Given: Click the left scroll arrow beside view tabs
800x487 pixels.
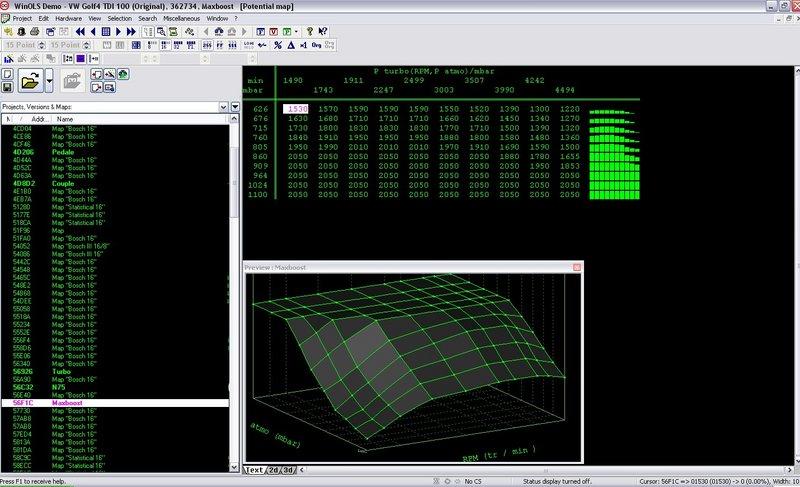Looking at the screenshot, I should click(x=302, y=470).
